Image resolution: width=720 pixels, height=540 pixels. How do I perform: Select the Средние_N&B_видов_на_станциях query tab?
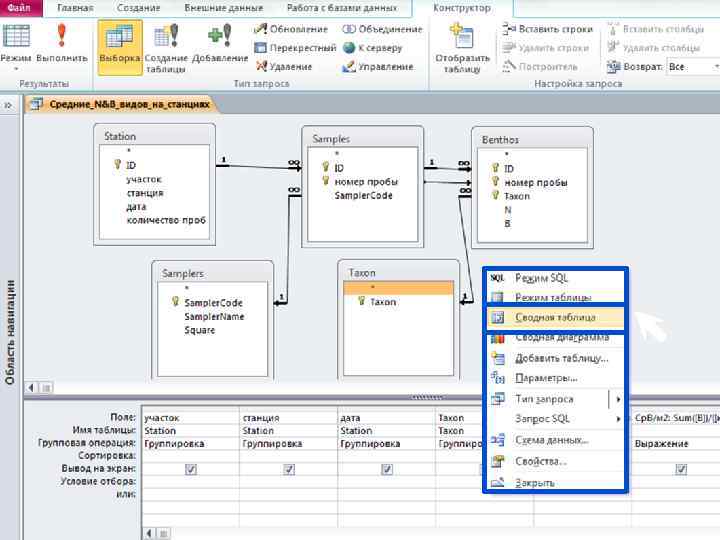click(123, 104)
